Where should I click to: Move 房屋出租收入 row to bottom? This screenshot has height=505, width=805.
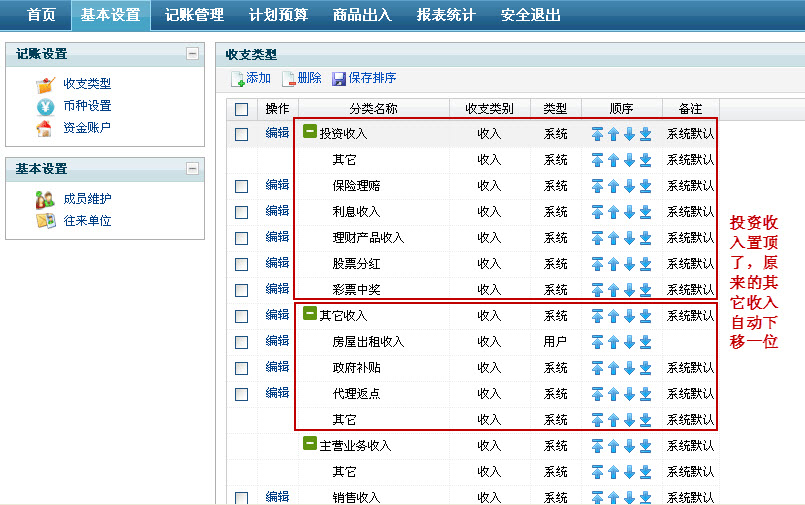coord(645,342)
